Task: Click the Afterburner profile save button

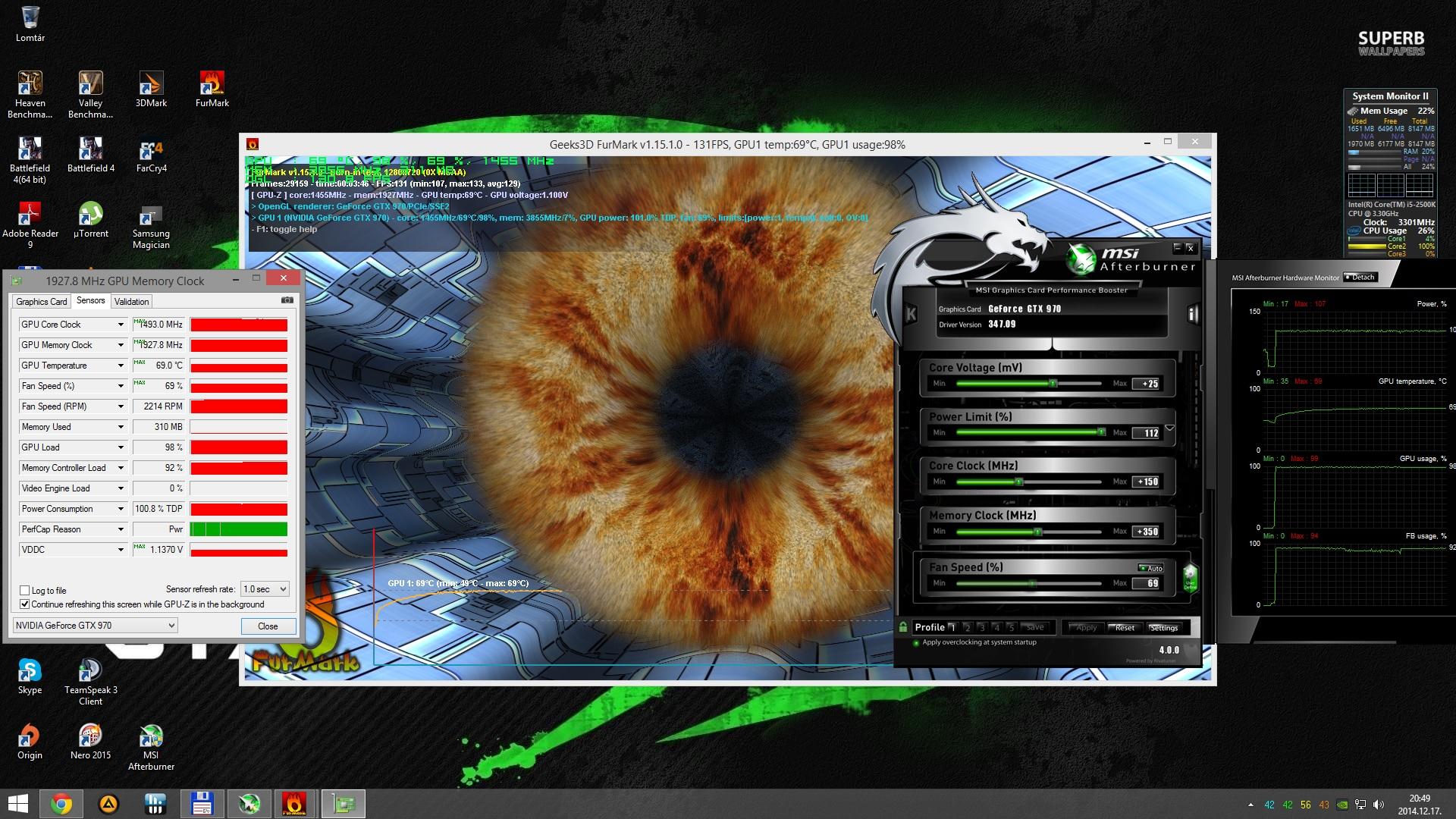Action: click(1034, 627)
